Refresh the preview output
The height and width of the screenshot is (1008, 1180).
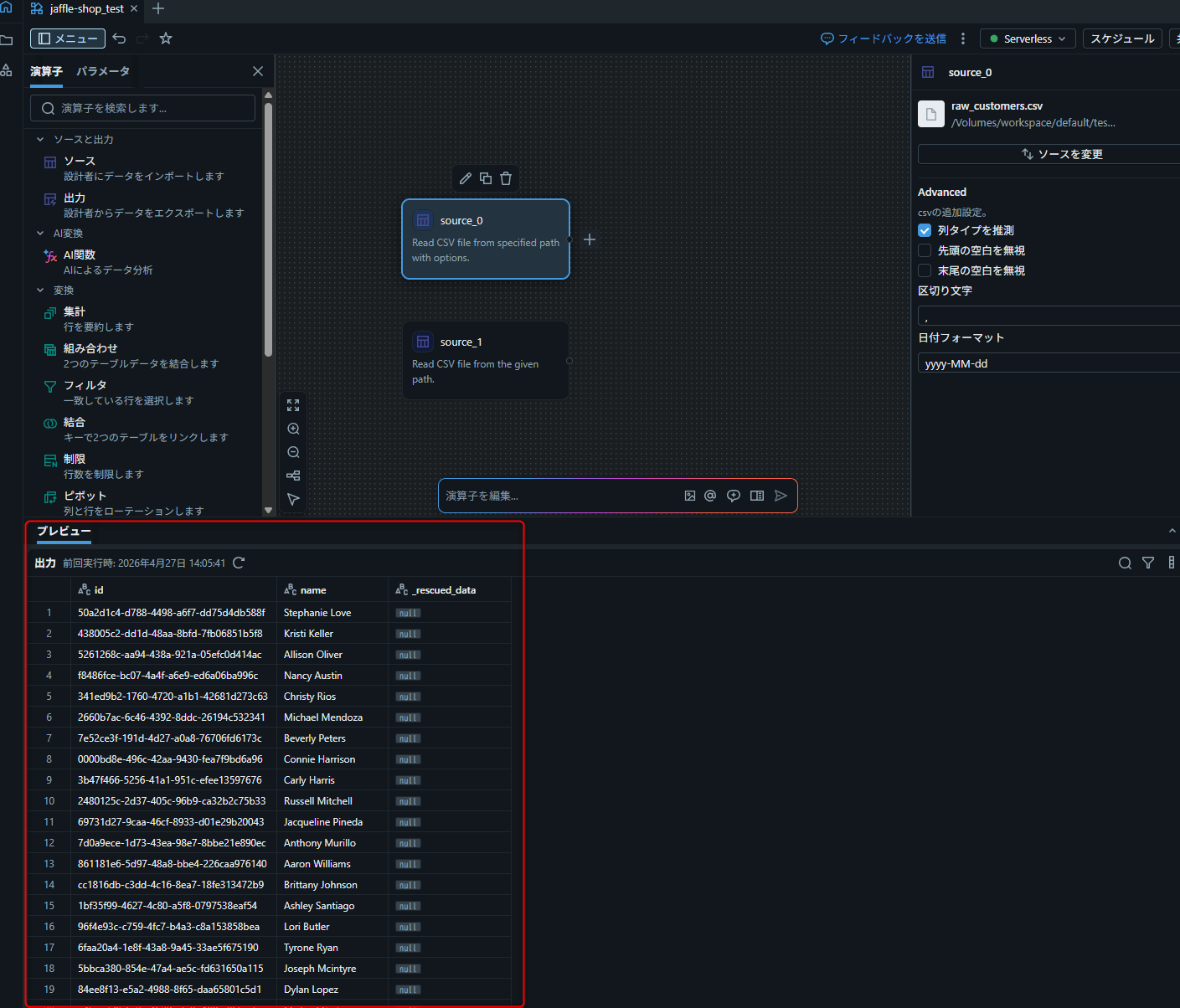click(x=239, y=563)
